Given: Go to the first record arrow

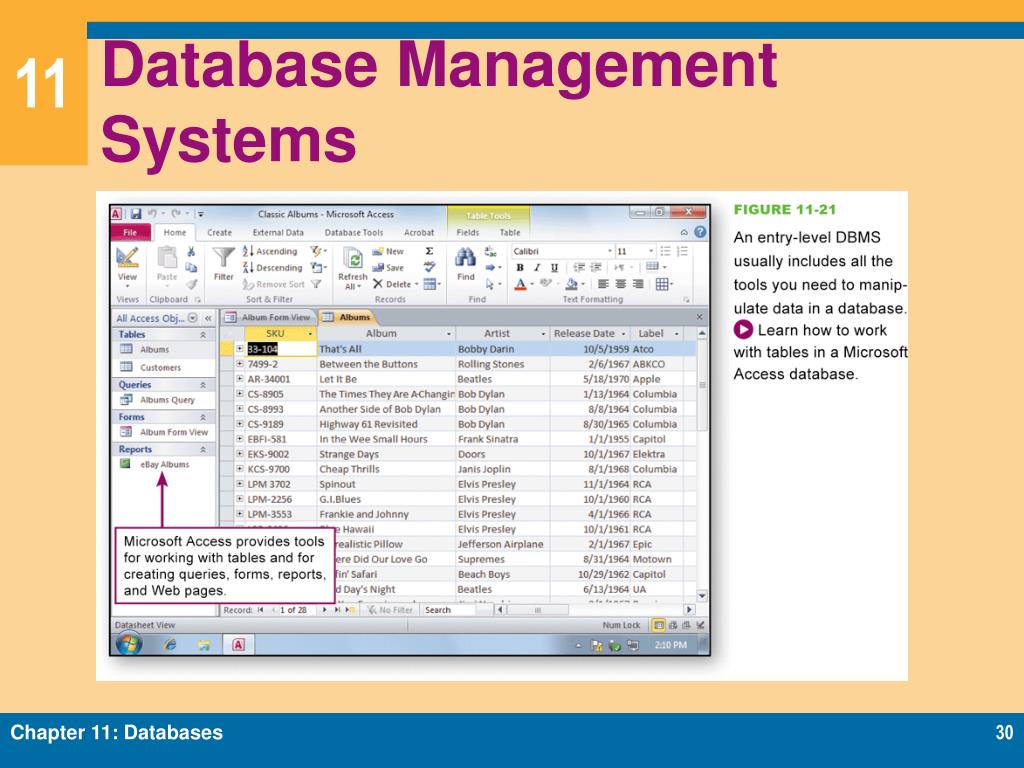Looking at the screenshot, I should [x=261, y=610].
